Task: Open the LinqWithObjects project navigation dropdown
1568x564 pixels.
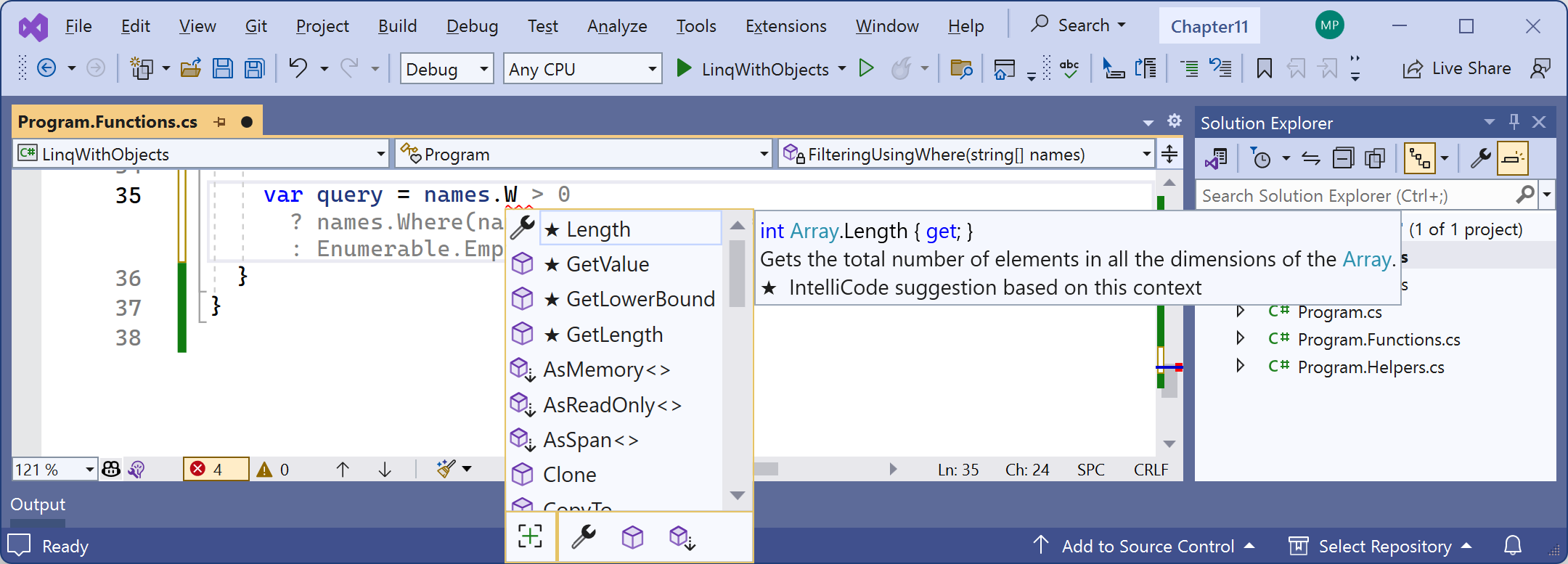Action: click(x=201, y=154)
